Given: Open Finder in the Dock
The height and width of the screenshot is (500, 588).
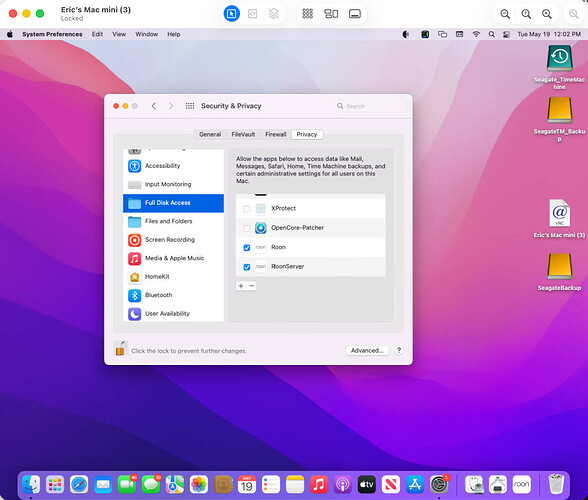Looking at the screenshot, I should 31,484.
